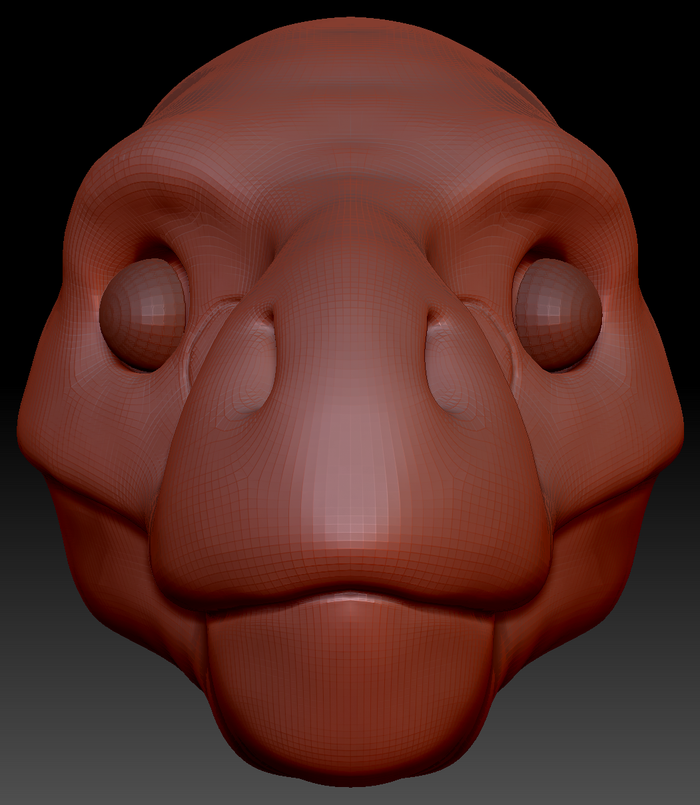This screenshot has height=805, width=700.
Task: Click the lower jaw below the mouth
Action: click(350, 688)
